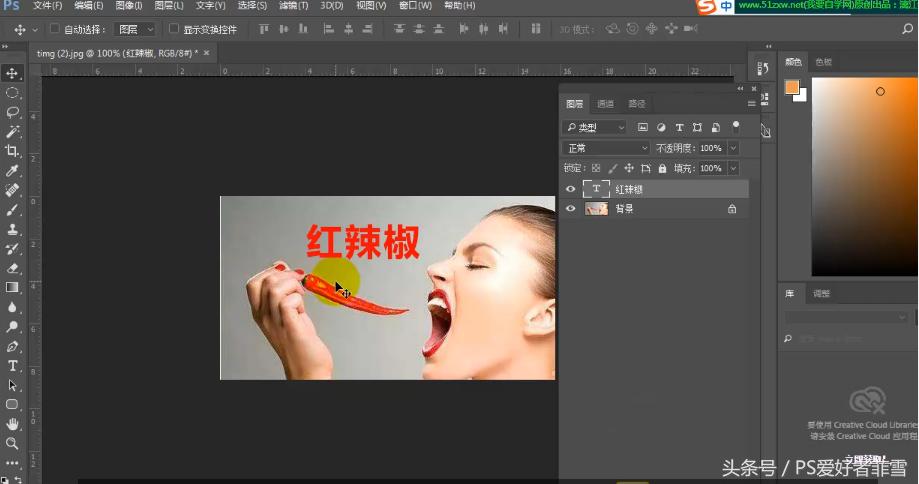Switch to the 色板 swatches tab
This screenshot has height=484, width=919.
[x=823, y=62]
